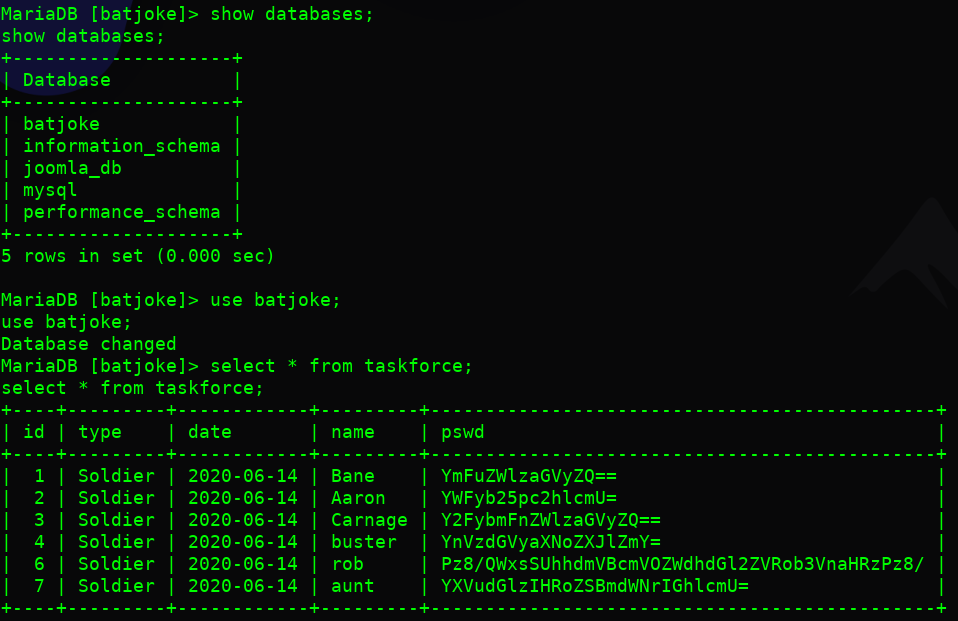
Task: Click the information_schema entry in database list
Action: (x=121, y=146)
